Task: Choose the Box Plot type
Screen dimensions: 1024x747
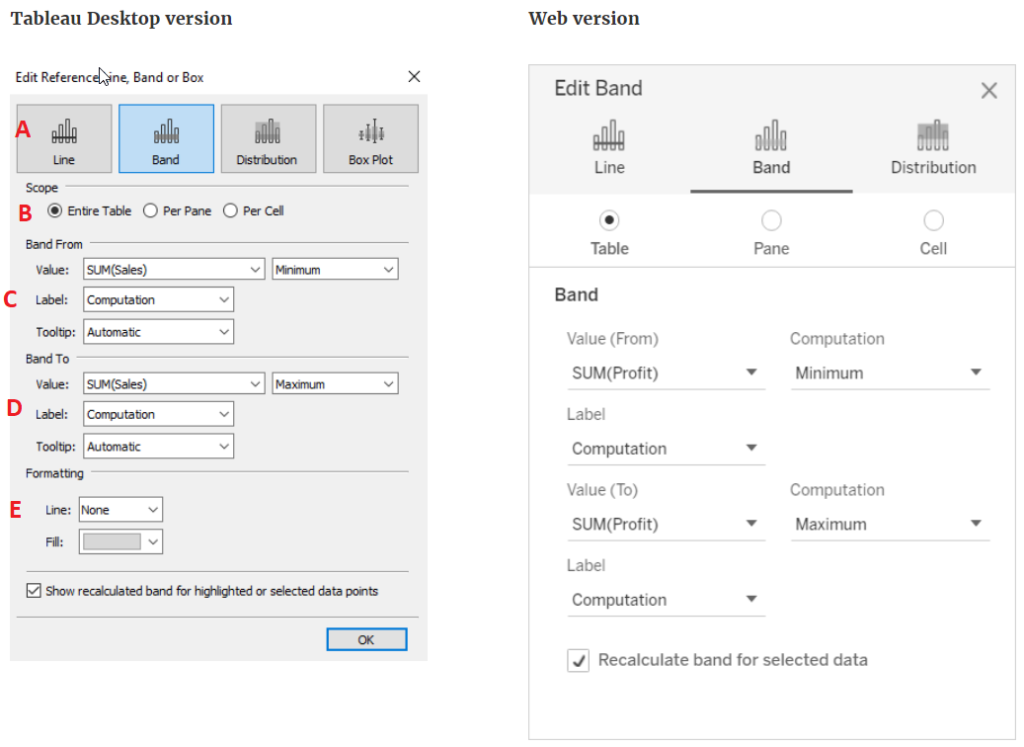Action: click(370, 138)
